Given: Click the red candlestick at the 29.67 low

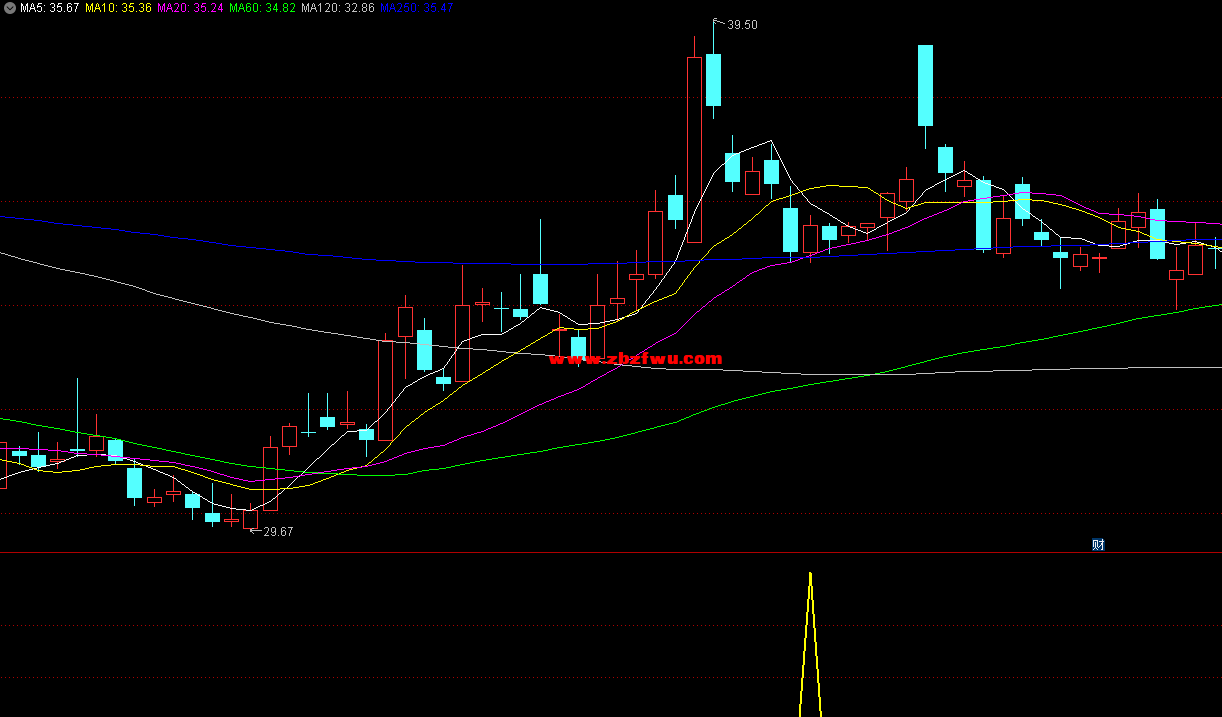Looking at the screenshot, I should coord(250,518).
